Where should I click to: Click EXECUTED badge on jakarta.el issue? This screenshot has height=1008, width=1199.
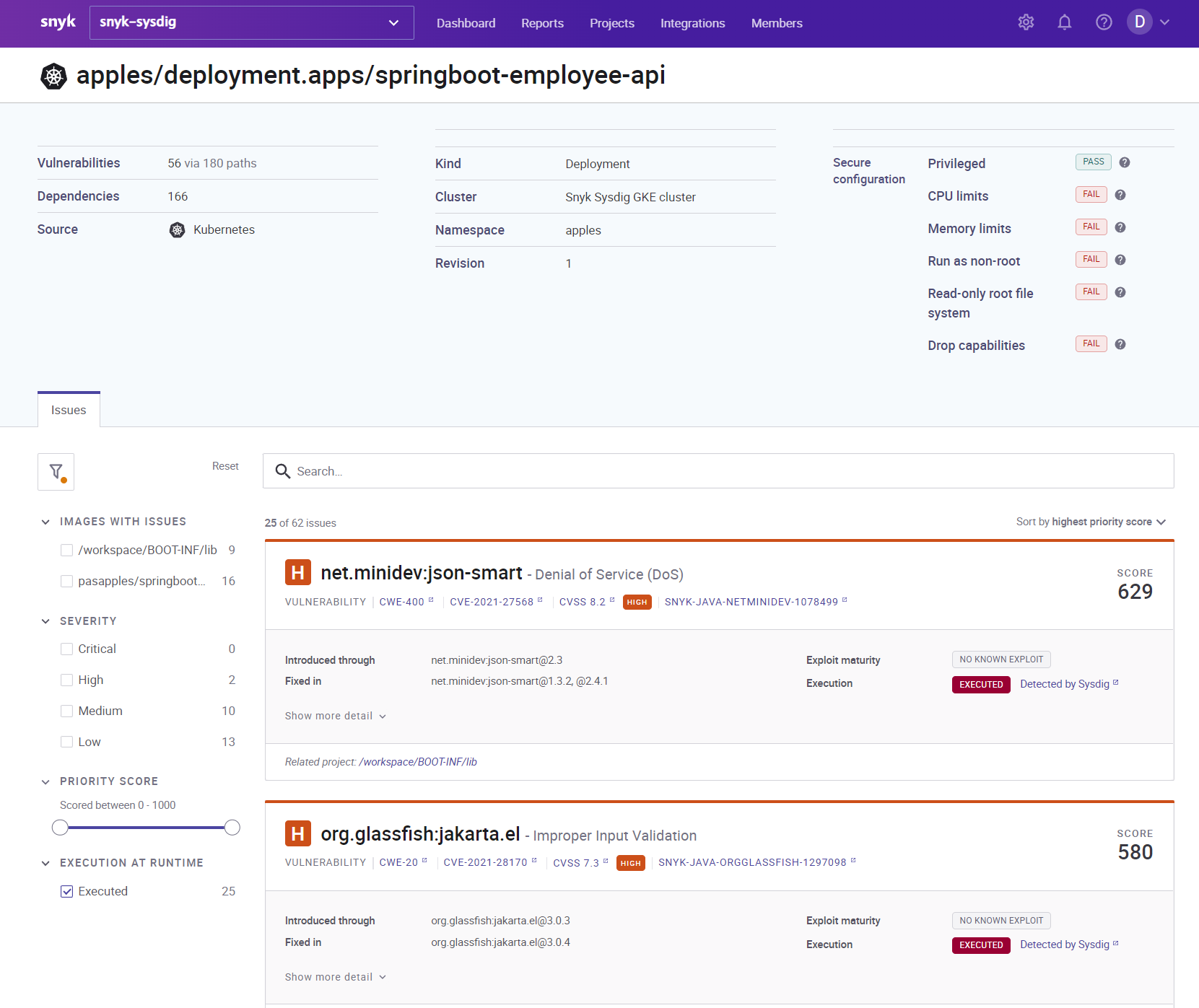coord(980,945)
